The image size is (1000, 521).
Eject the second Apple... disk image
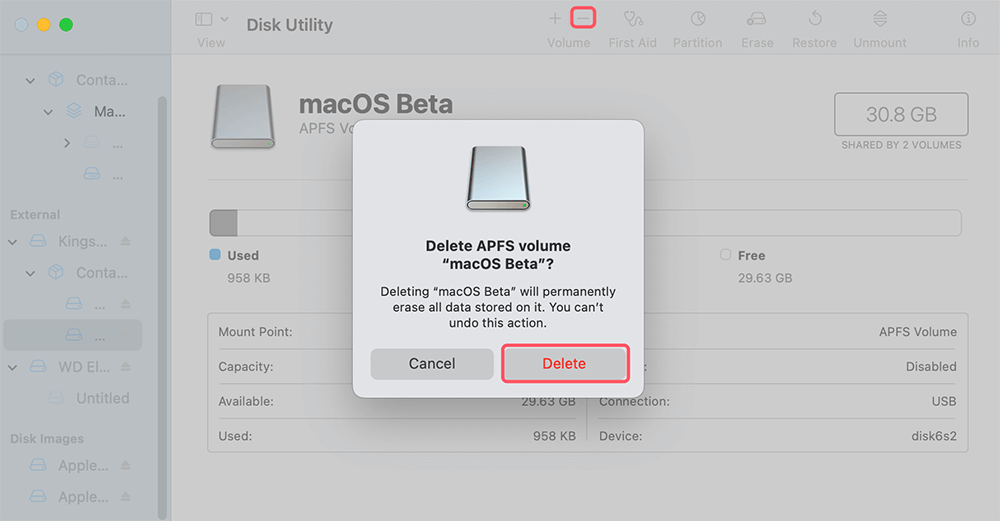pos(126,497)
